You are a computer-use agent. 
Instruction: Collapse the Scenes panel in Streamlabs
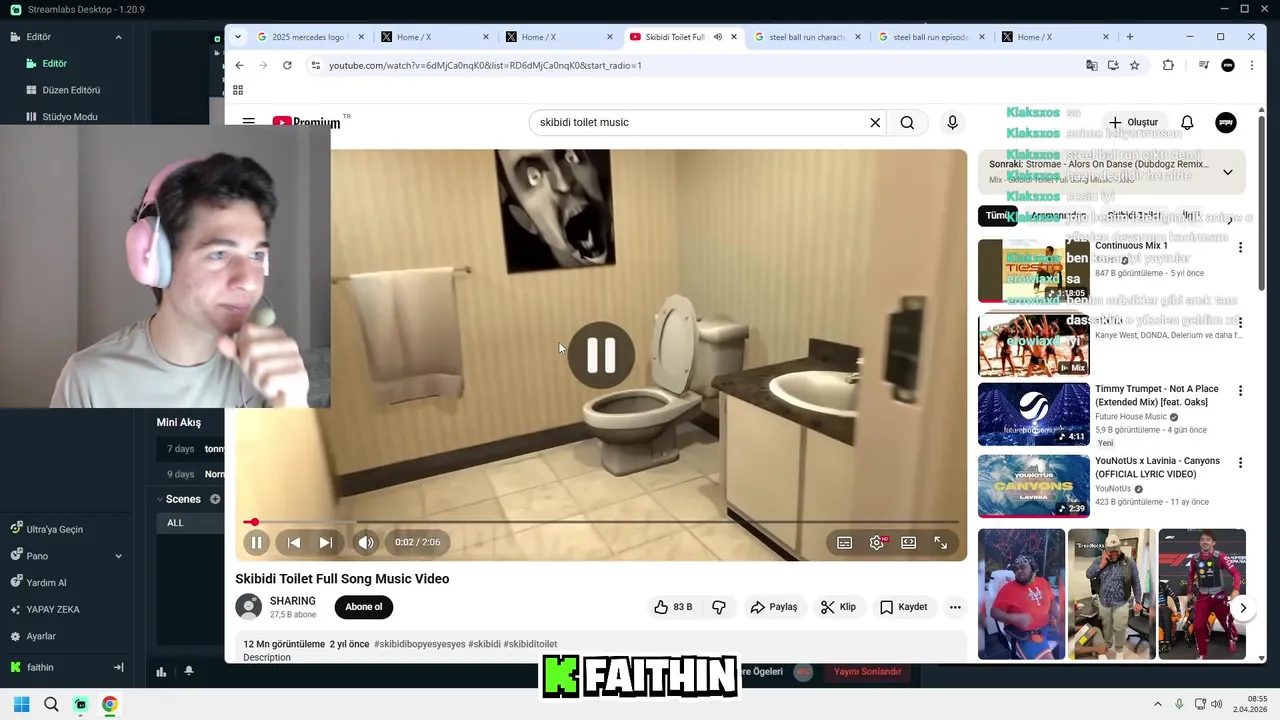(159, 499)
